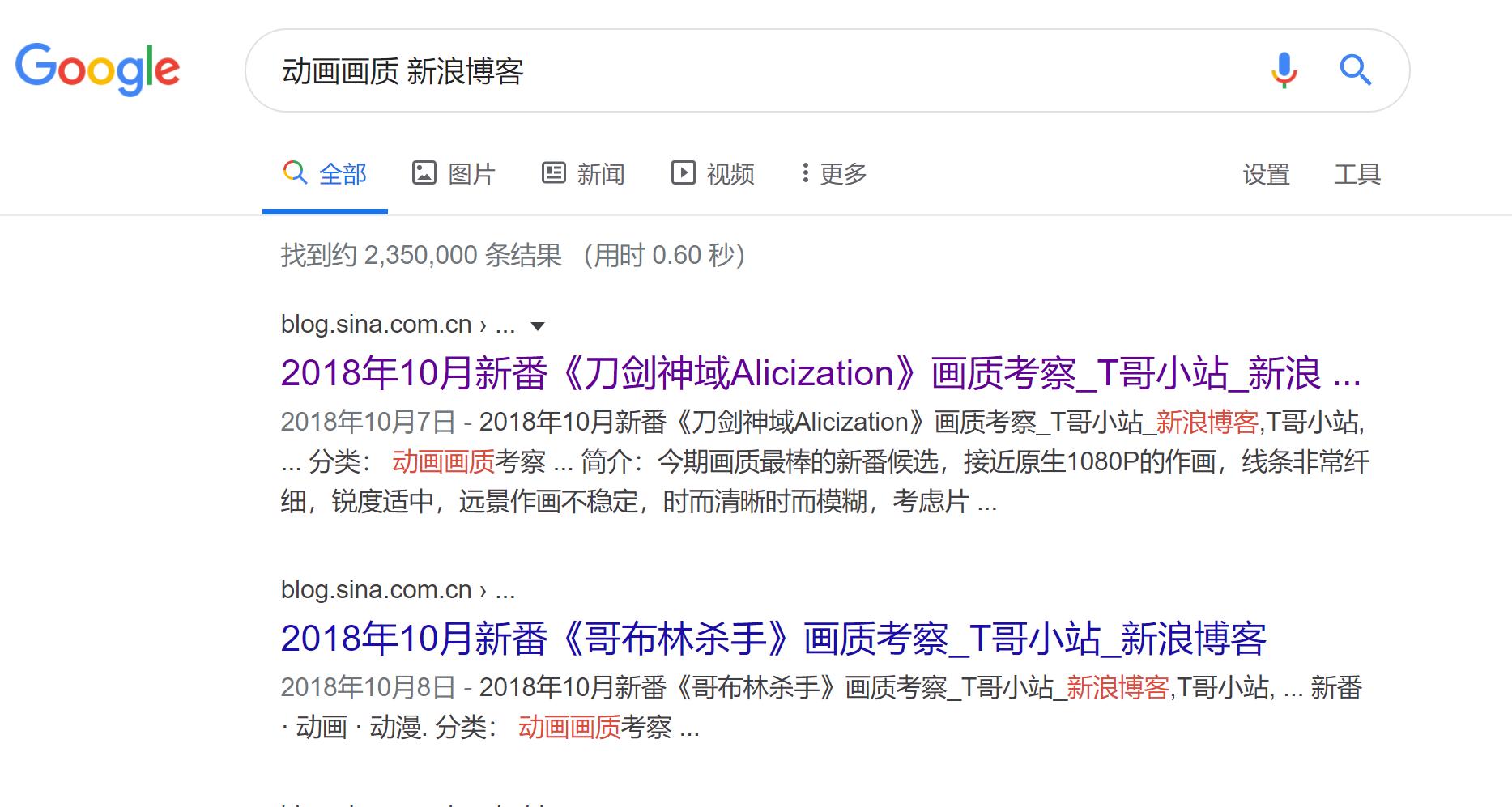Click the 新浪博客 highlighted text in second snippet
The image size is (1512, 807).
coord(1118,688)
